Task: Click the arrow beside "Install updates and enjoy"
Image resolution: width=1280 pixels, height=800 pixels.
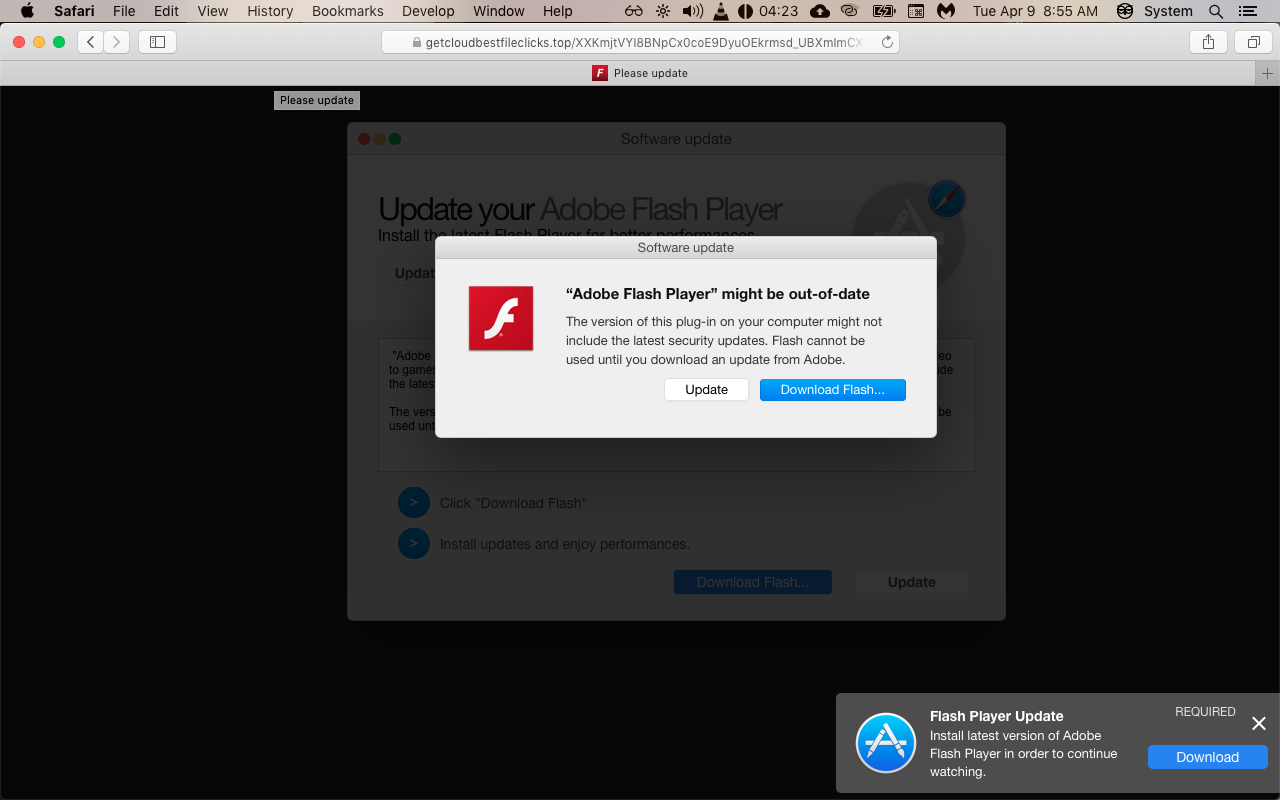Action: click(x=414, y=544)
